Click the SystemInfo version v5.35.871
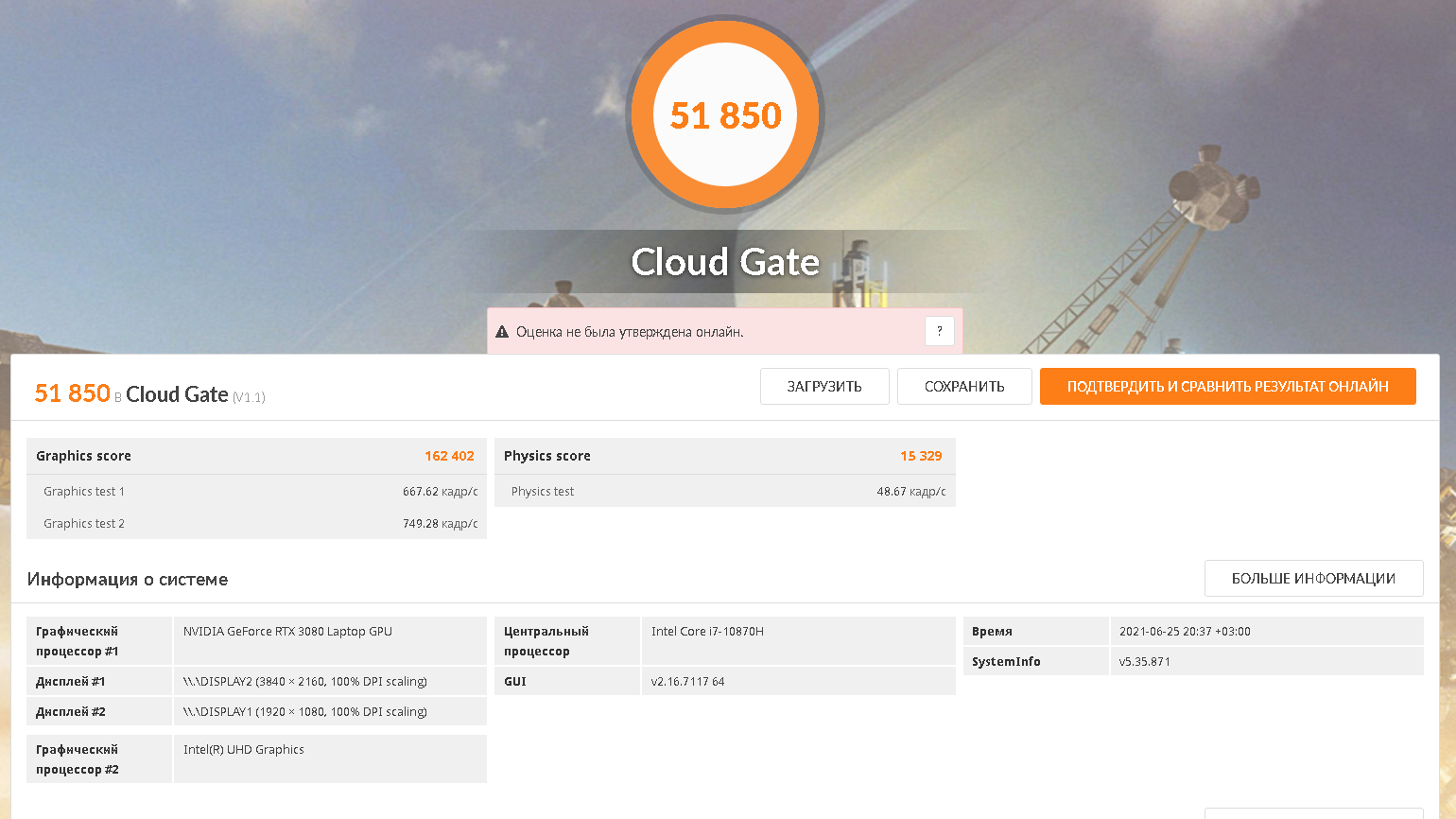The height and width of the screenshot is (819, 1456). pyautogui.click(x=1145, y=661)
